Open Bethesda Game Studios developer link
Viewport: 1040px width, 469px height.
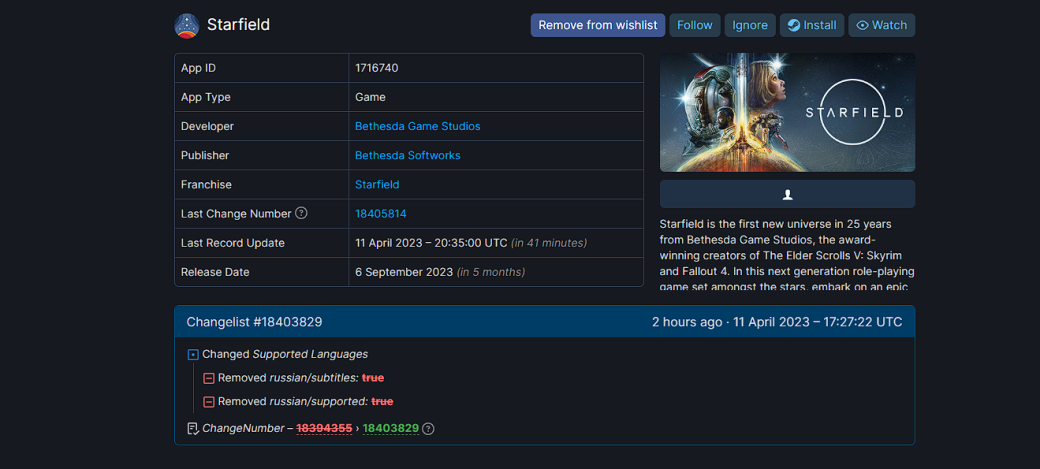tap(418, 126)
